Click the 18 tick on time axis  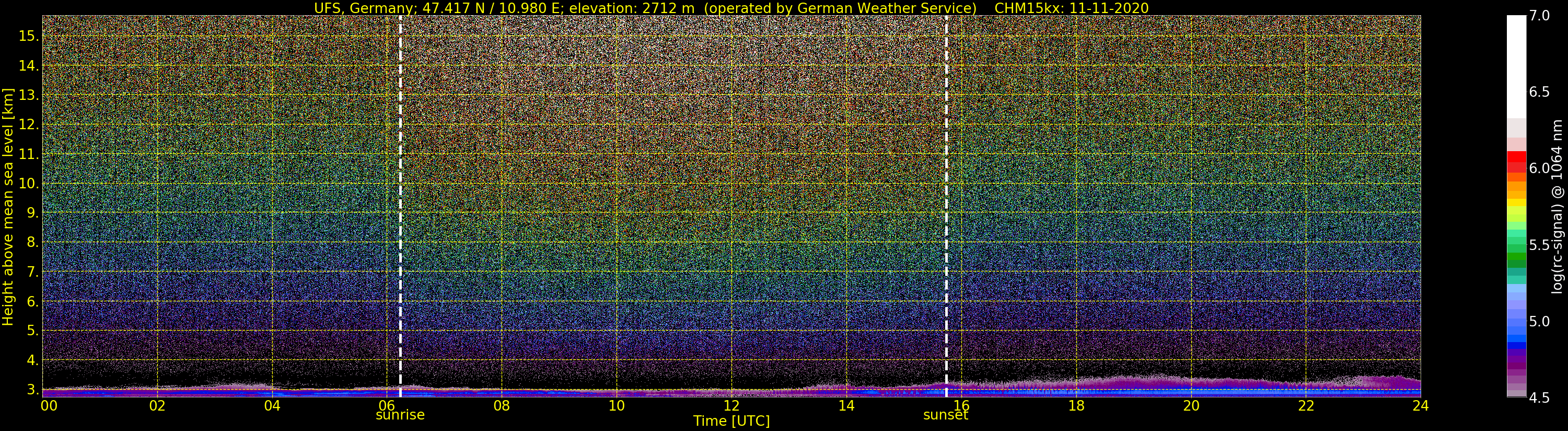[1076, 405]
